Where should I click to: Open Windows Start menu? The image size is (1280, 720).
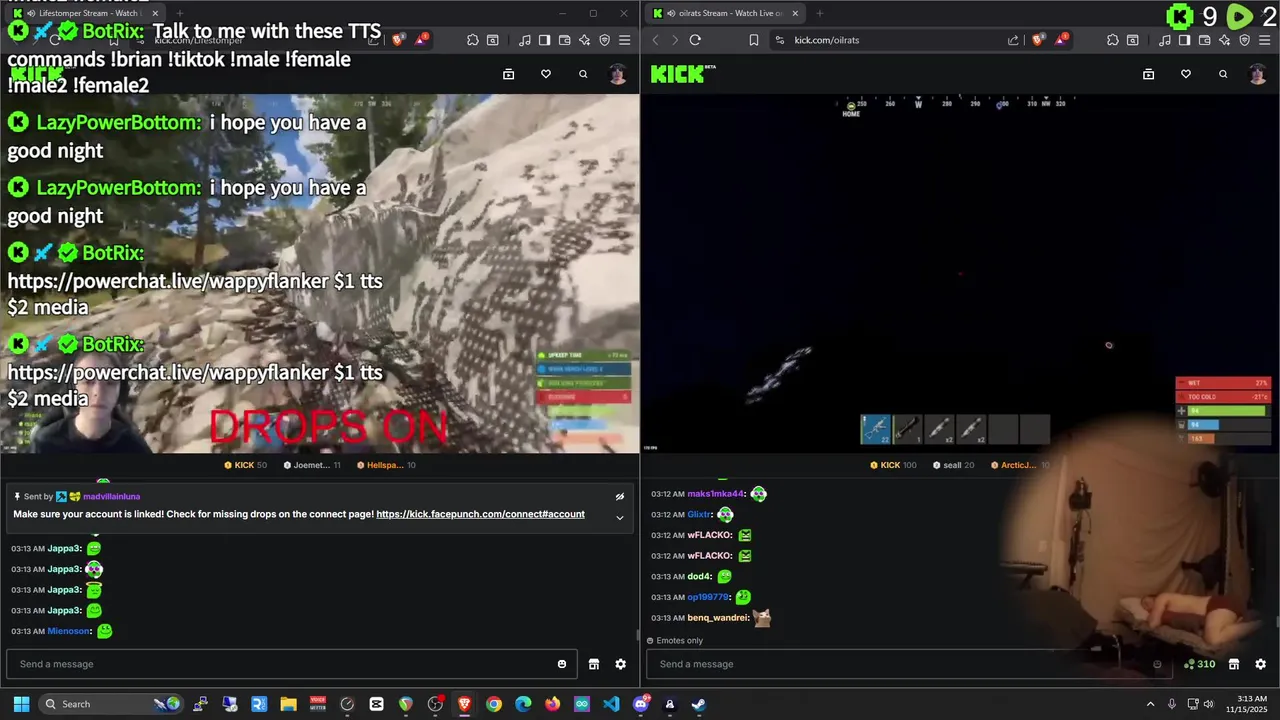(21, 704)
